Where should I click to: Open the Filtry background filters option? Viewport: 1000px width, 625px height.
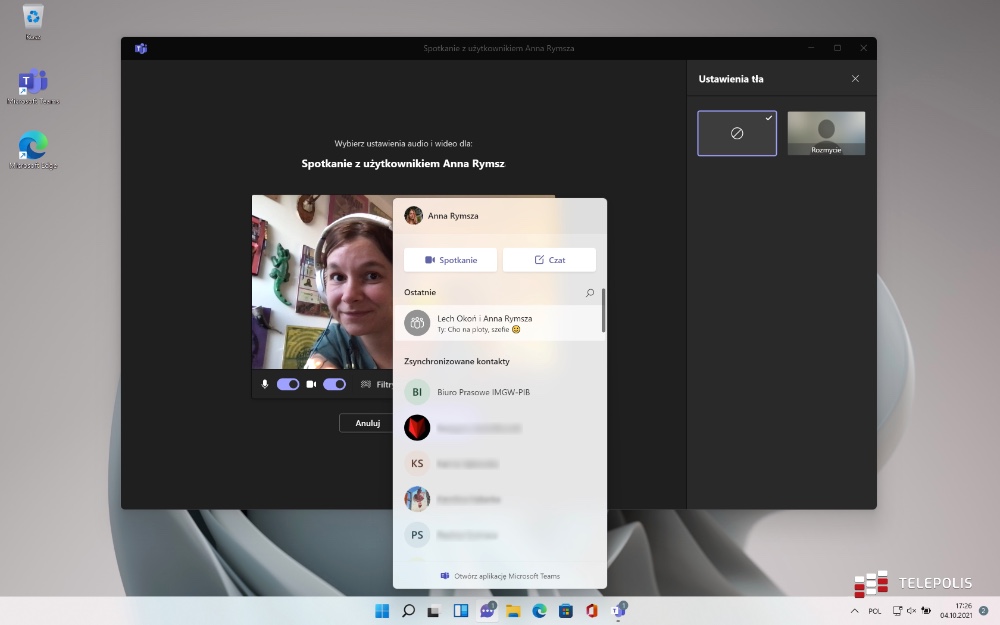tap(377, 384)
